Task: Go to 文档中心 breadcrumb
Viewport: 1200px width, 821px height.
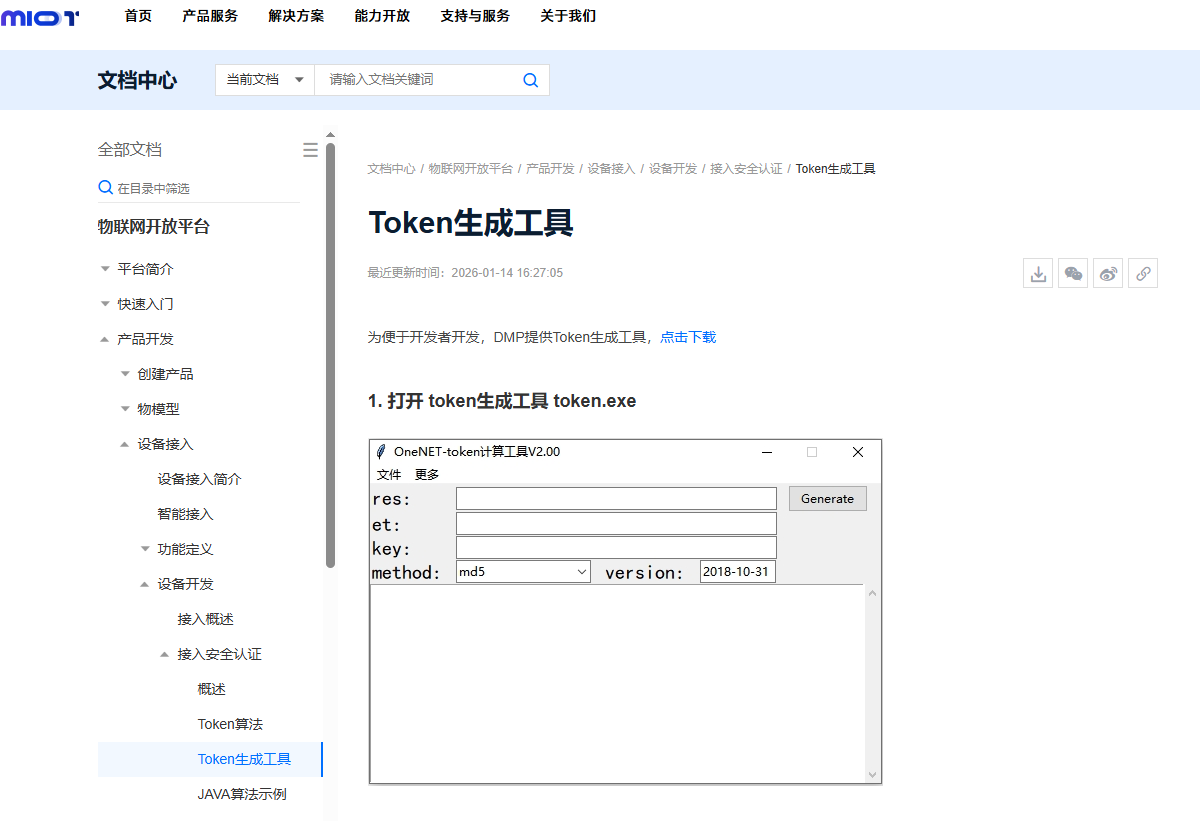Action: (391, 169)
